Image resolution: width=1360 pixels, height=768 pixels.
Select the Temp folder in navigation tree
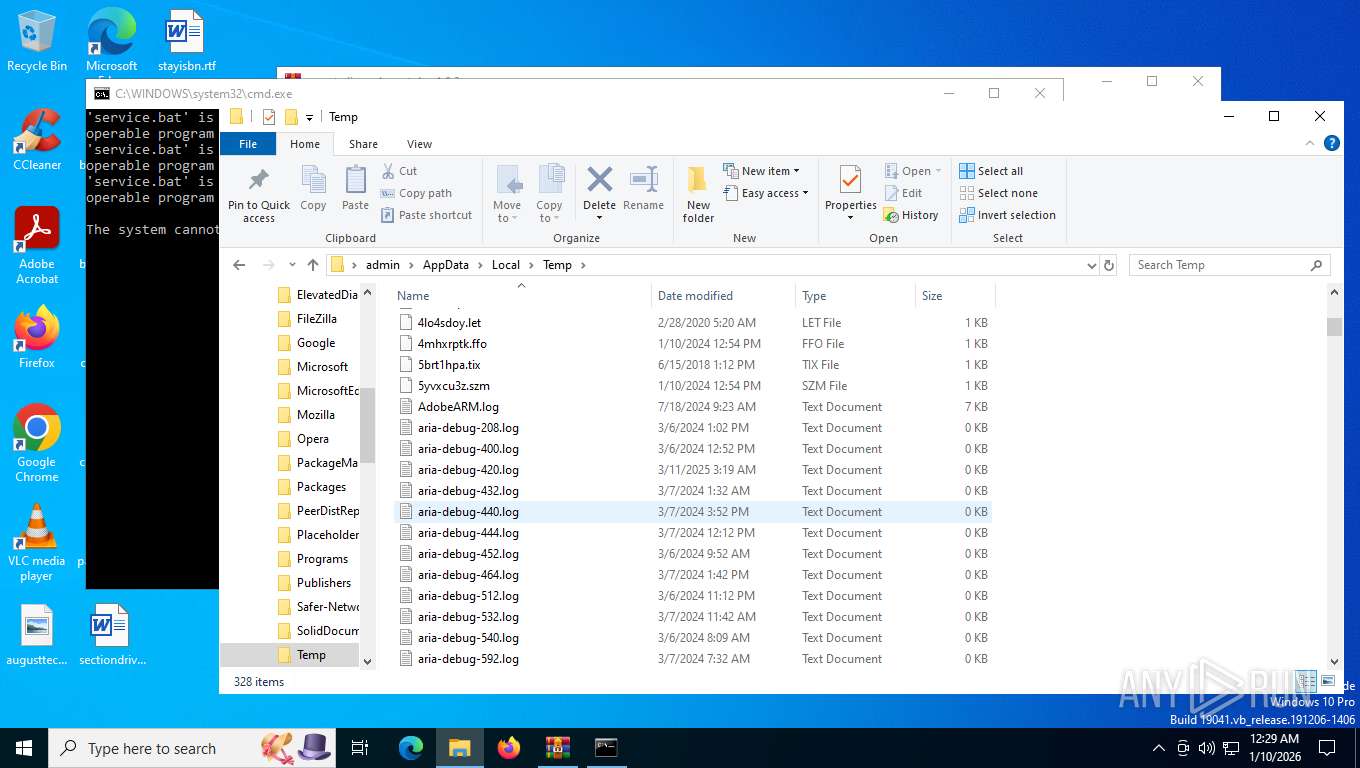(x=311, y=655)
